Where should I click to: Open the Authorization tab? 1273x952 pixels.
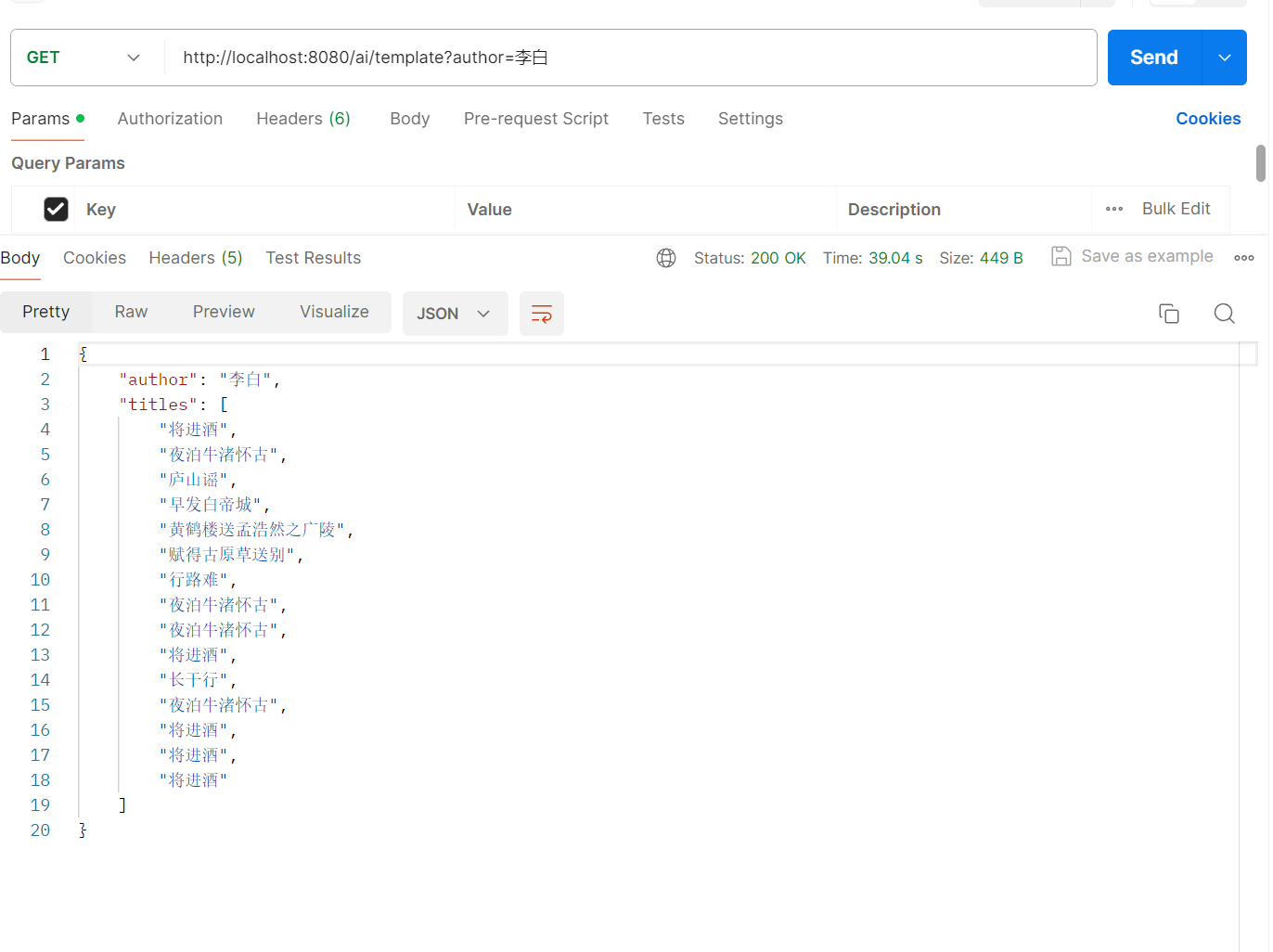click(x=170, y=119)
